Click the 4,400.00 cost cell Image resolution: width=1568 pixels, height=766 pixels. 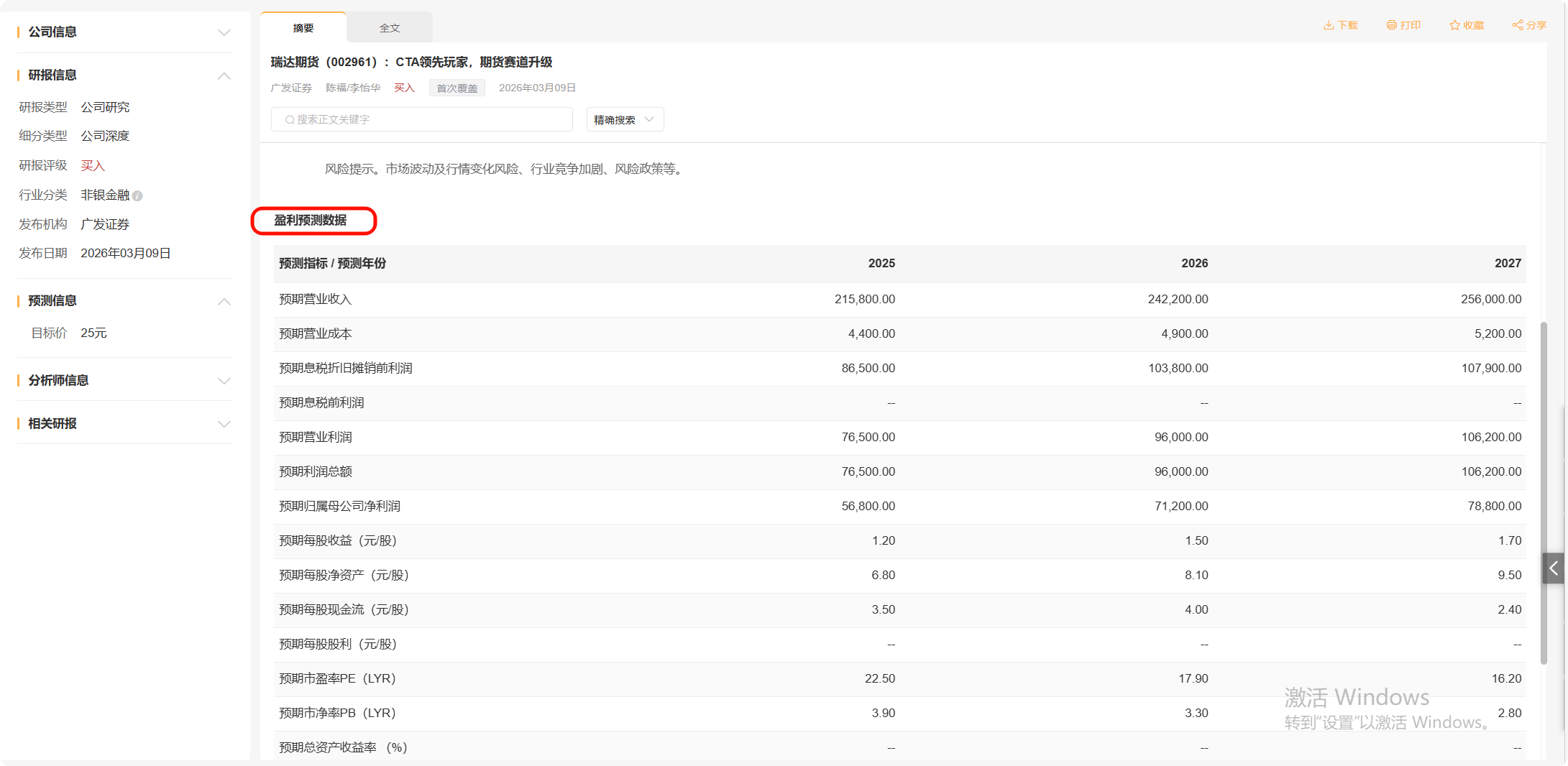point(872,333)
